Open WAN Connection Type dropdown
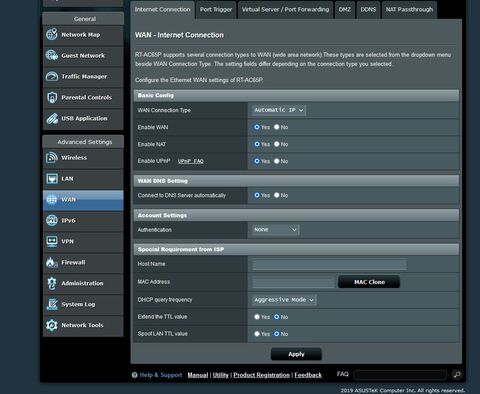 tap(279, 110)
